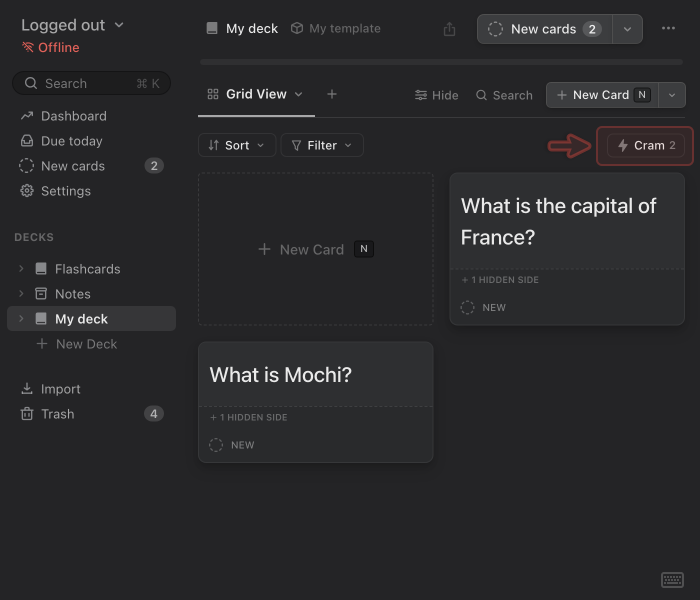The image size is (700, 600).
Task: Open Trash in the sidebar
Action: click(57, 414)
